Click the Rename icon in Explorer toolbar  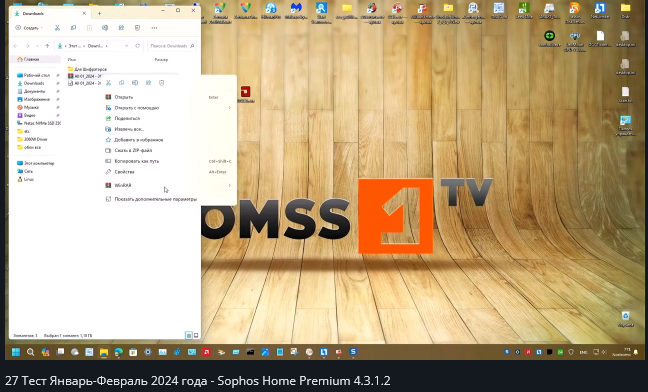[x=105, y=28]
